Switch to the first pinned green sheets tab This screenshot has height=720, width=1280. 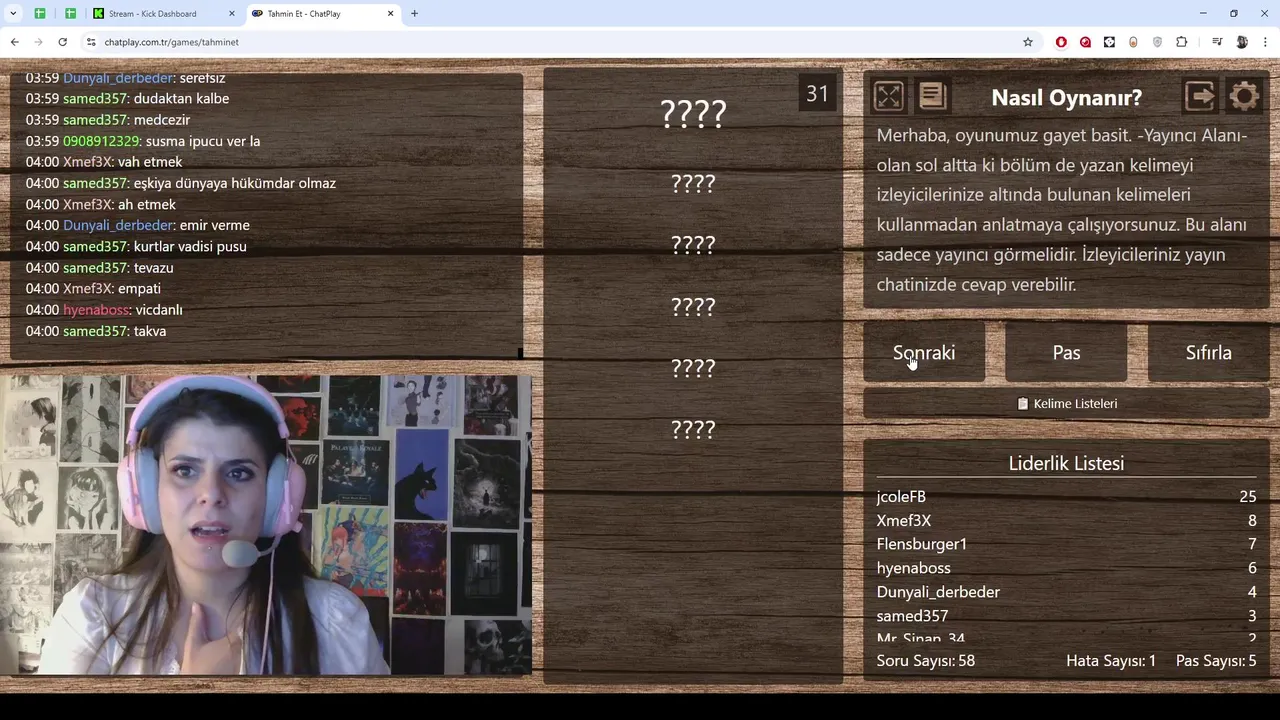click(x=40, y=13)
